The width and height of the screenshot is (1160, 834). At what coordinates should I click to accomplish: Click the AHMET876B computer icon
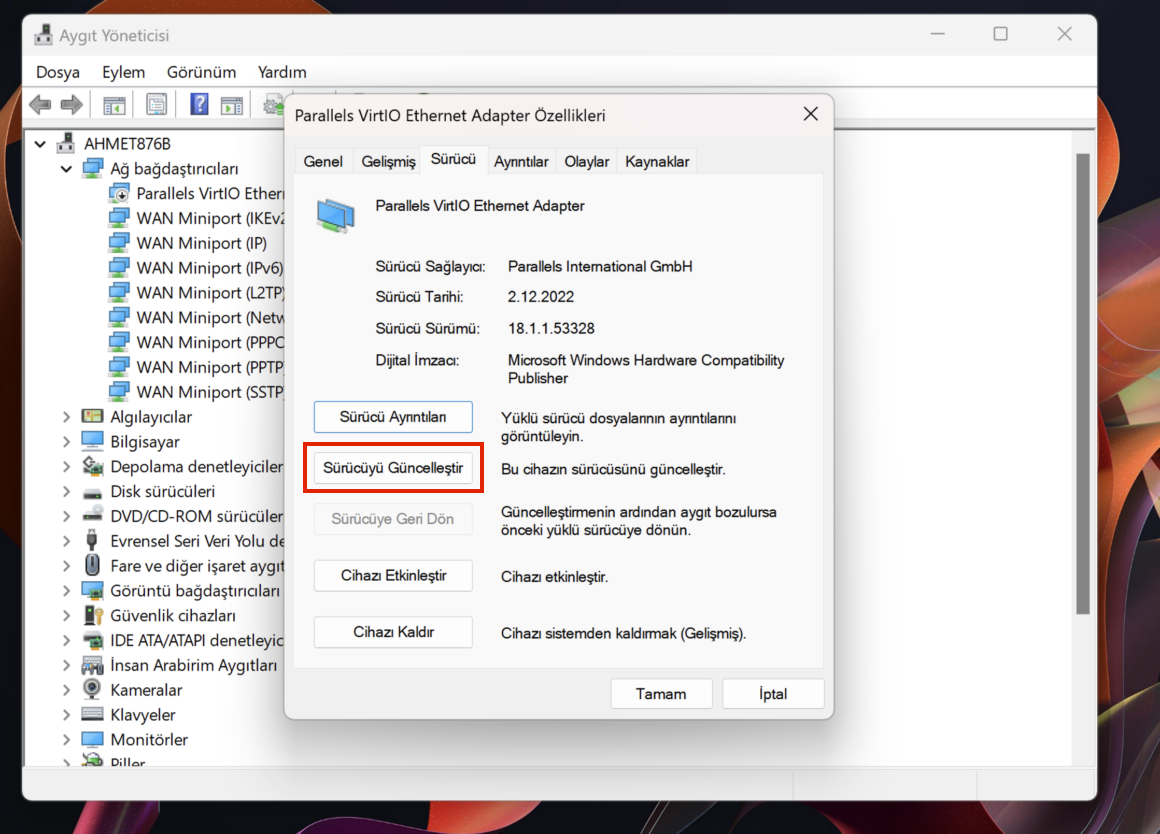[x=67, y=143]
